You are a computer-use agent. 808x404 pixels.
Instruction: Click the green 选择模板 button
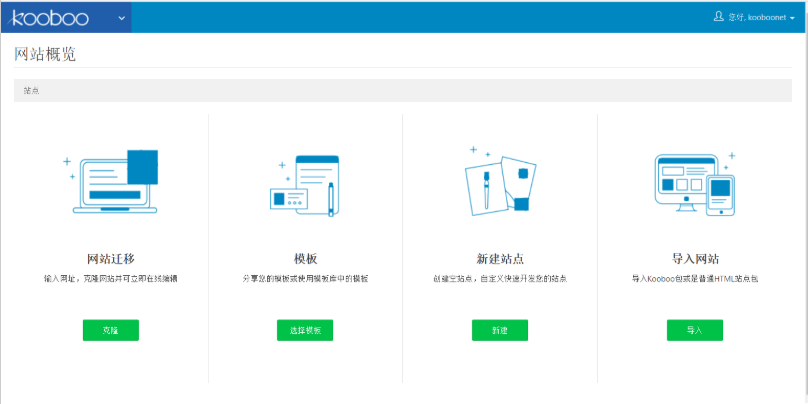pos(305,330)
